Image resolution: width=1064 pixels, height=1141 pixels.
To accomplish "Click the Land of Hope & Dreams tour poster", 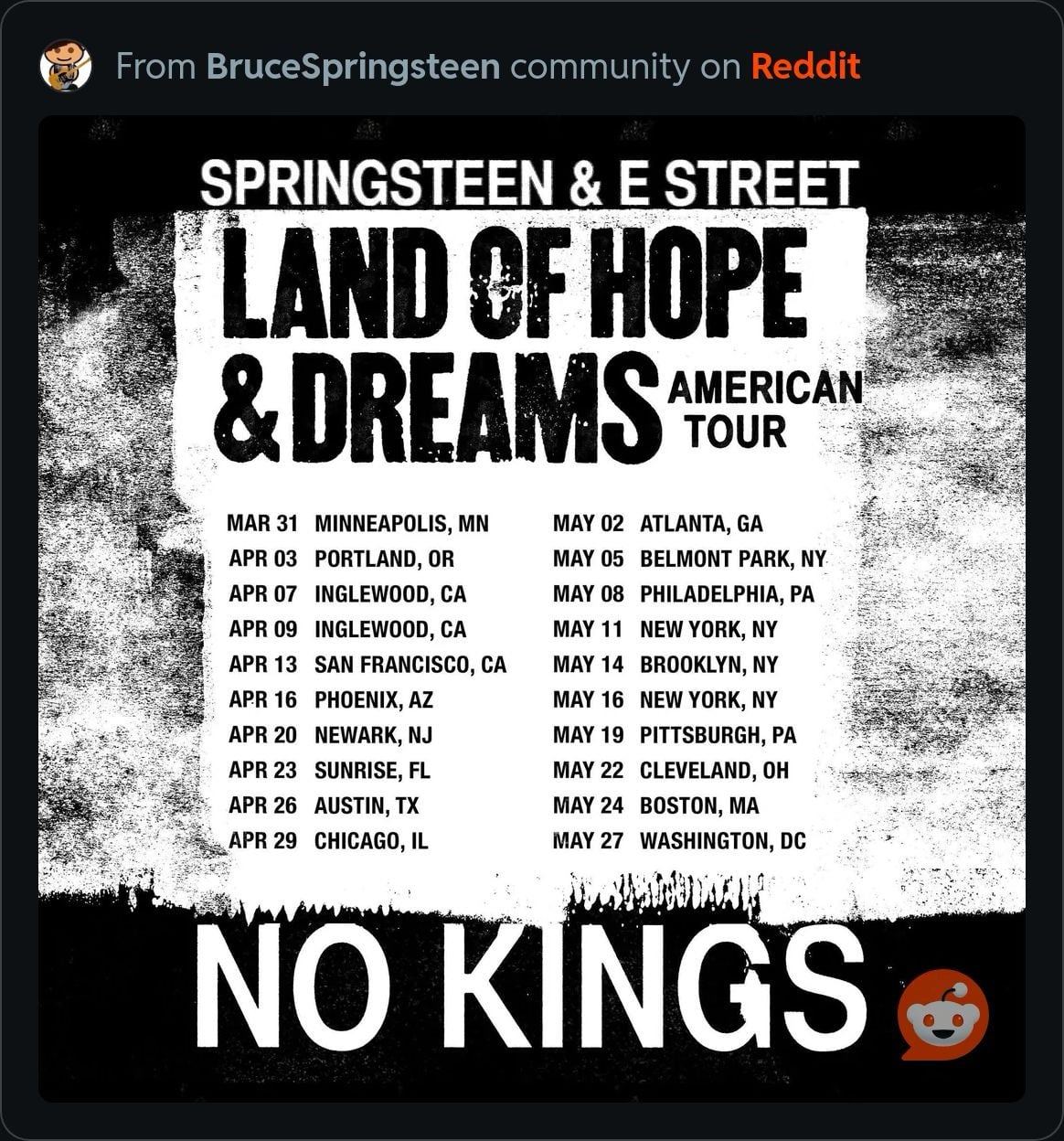I will pyautogui.click(x=532, y=608).
